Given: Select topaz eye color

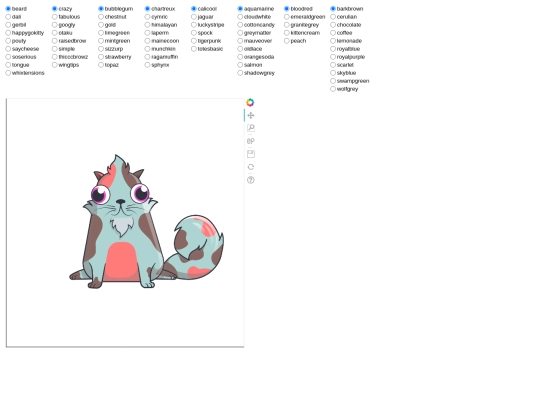Looking at the screenshot, I should click(x=101, y=65).
